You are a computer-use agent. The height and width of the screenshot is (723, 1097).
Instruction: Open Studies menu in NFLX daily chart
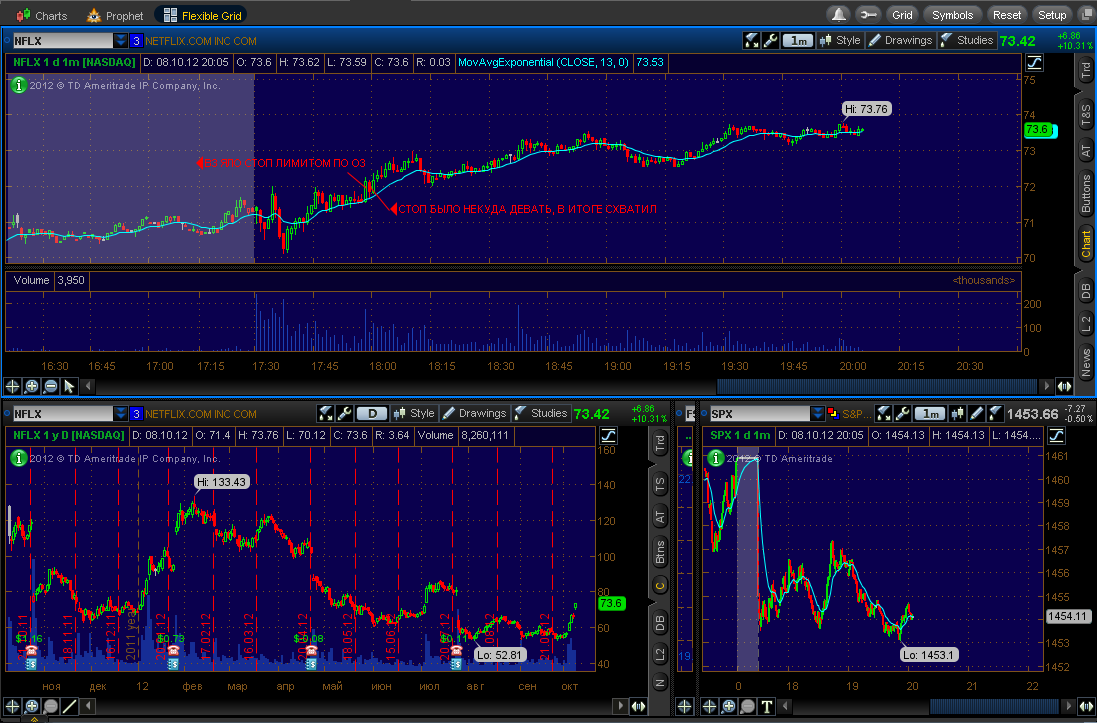click(541, 414)
